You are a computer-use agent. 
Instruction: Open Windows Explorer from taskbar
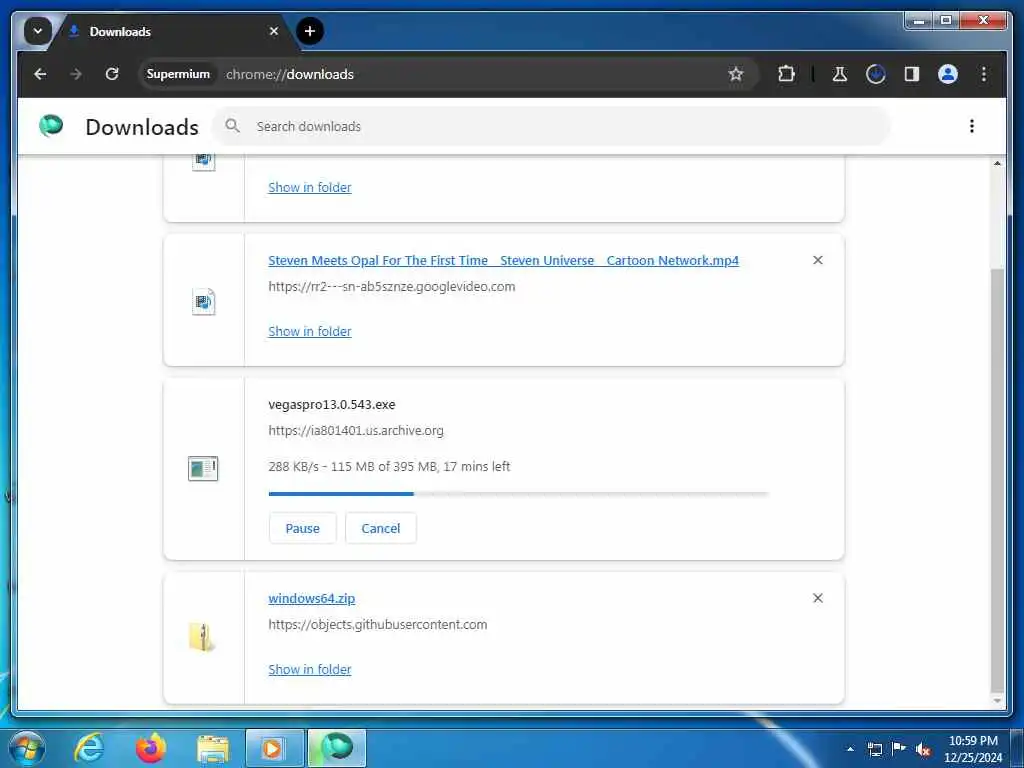click(213, 748)
